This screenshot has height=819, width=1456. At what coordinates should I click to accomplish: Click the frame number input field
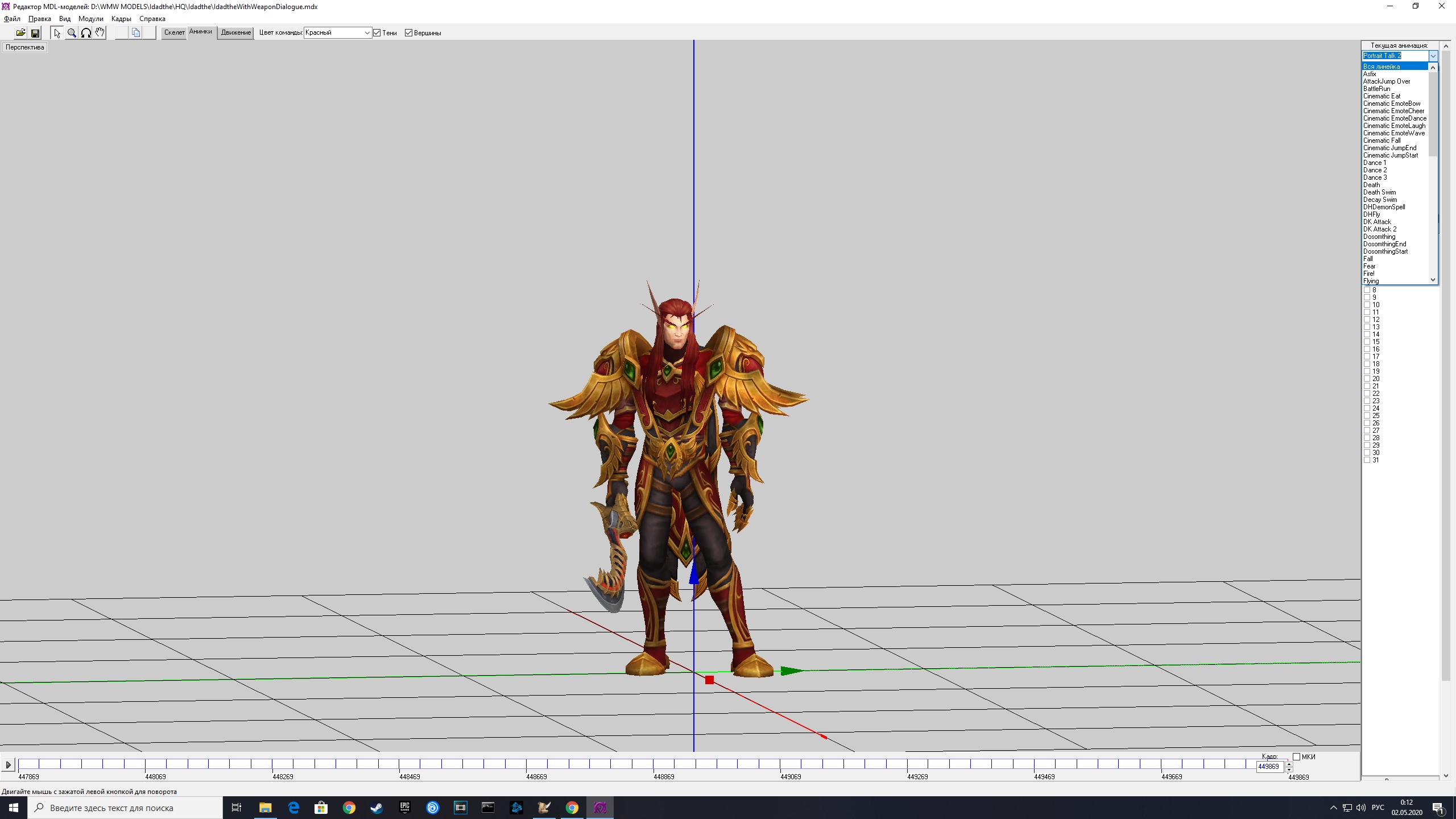1269,767
